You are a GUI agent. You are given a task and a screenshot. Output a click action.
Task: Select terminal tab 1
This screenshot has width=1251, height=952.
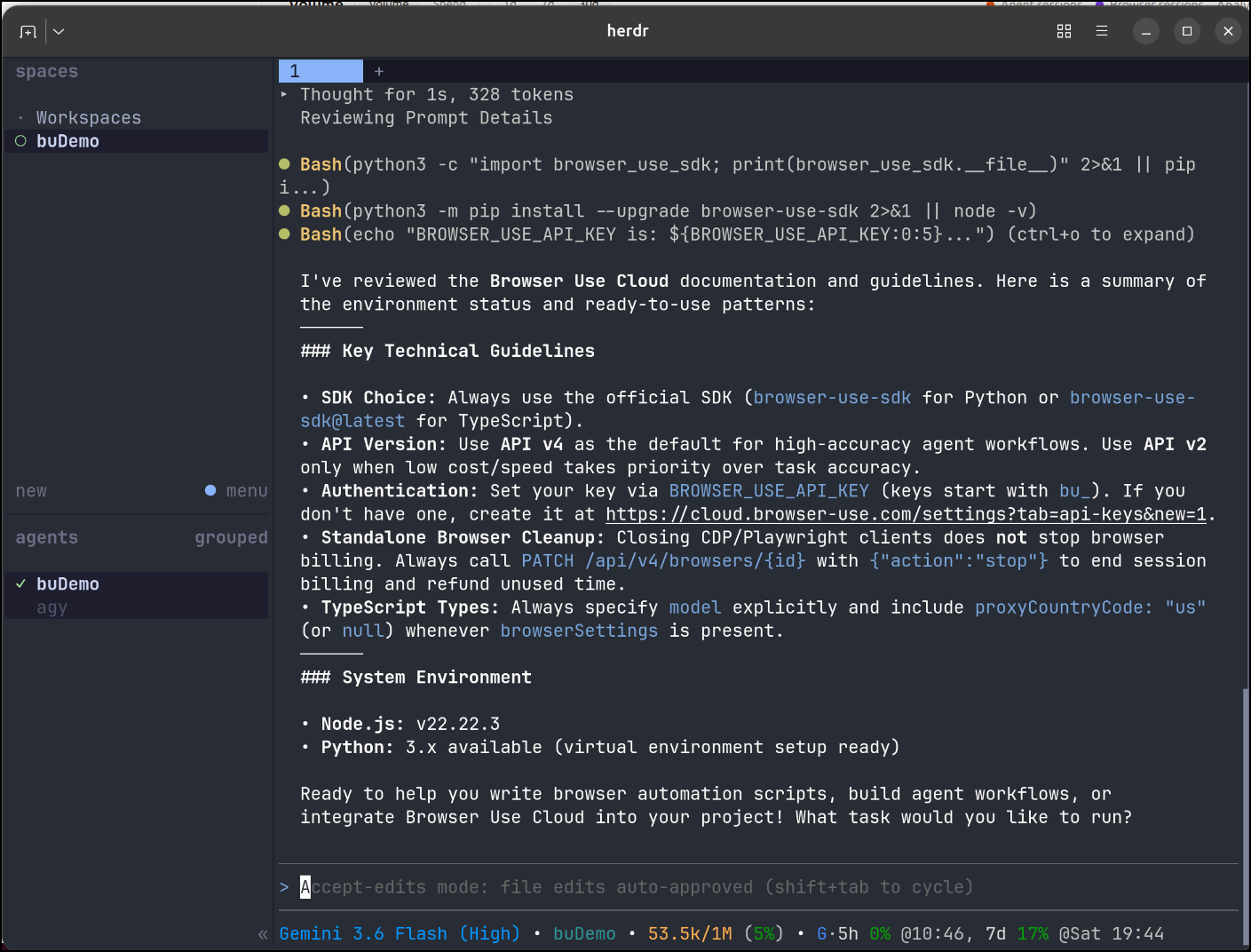pyautogui.click(x=321, y=71)
